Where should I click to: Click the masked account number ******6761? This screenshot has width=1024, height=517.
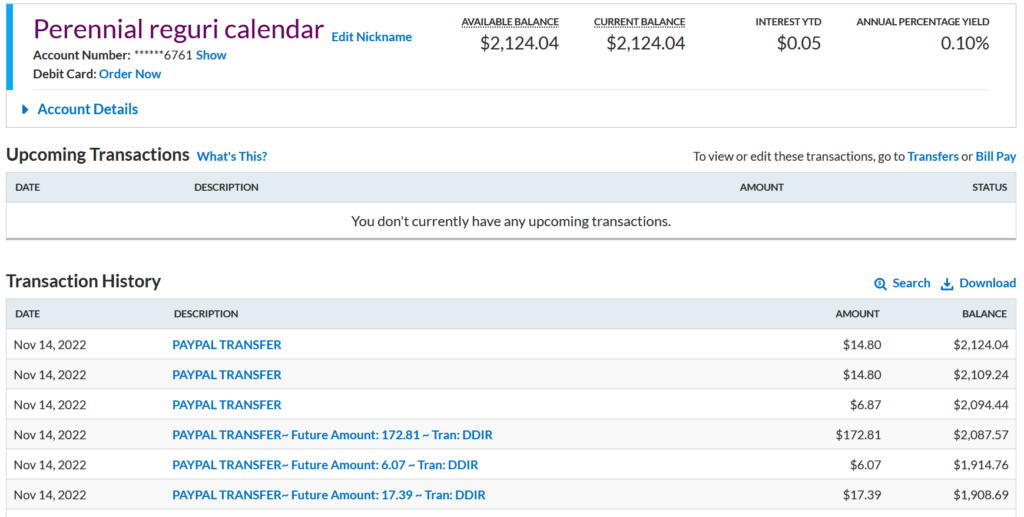click(x=163, y=55)
